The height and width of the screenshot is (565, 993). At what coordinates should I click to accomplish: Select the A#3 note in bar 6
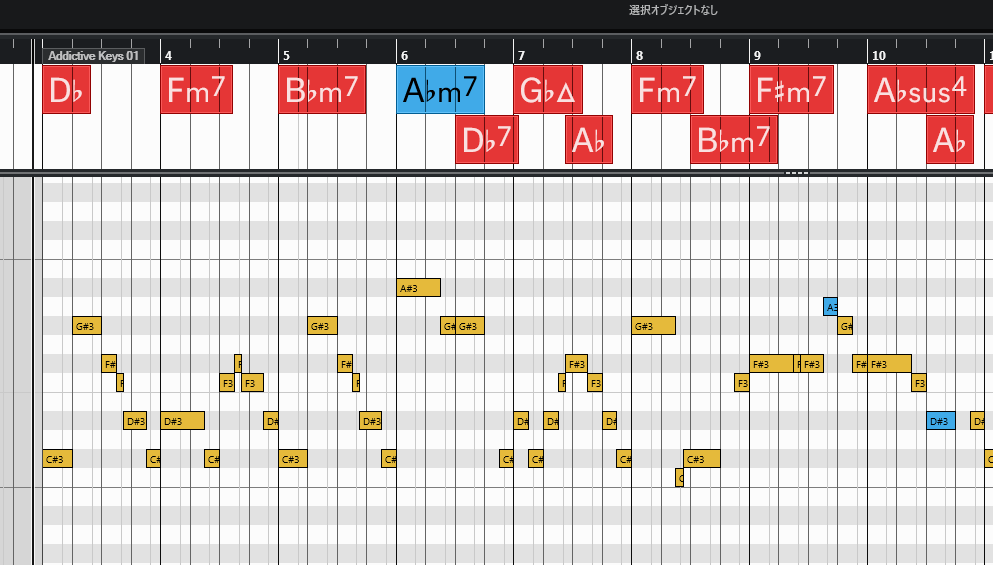(418, 288)
